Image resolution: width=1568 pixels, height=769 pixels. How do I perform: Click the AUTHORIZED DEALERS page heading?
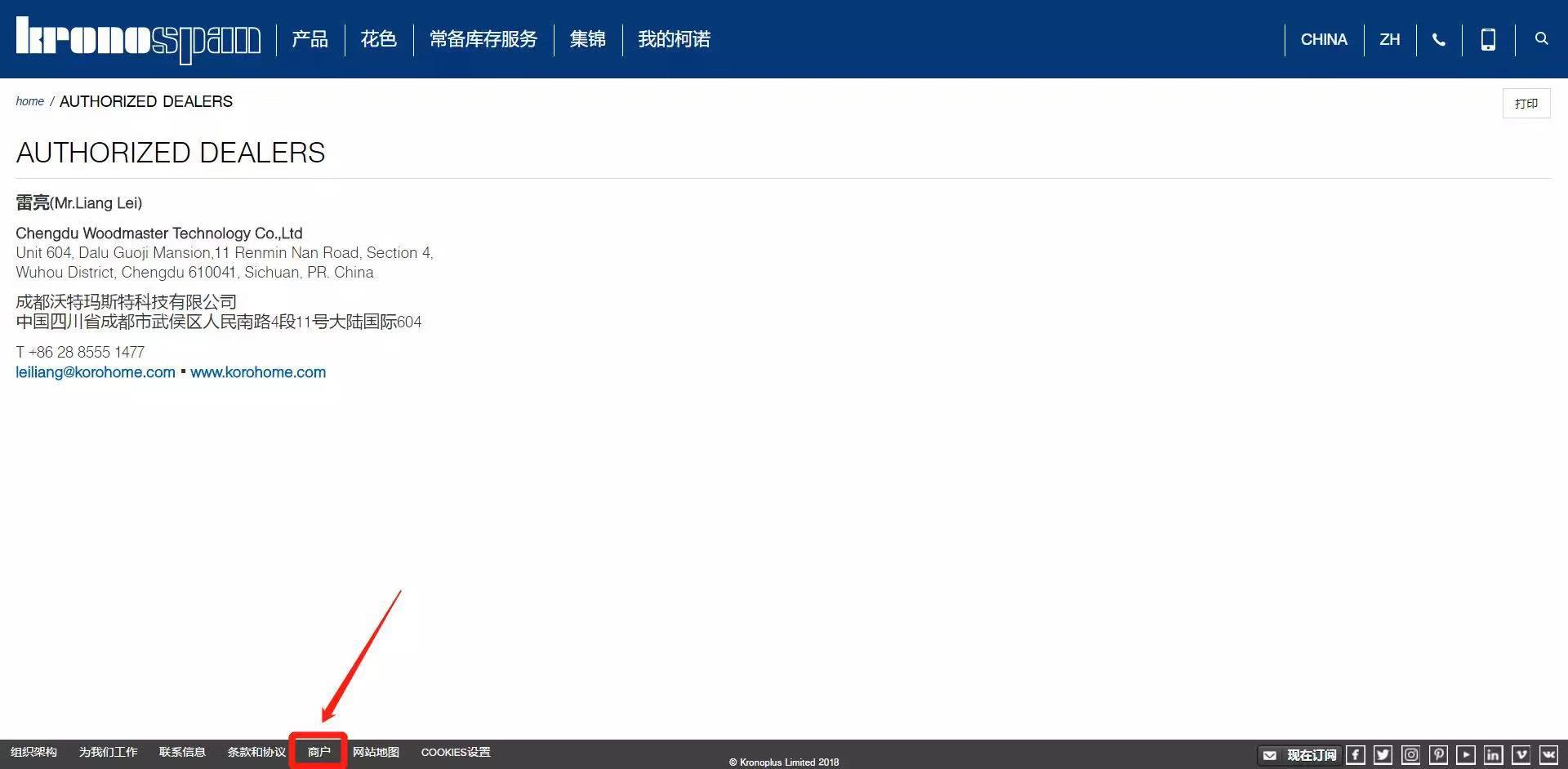(170, 153)
